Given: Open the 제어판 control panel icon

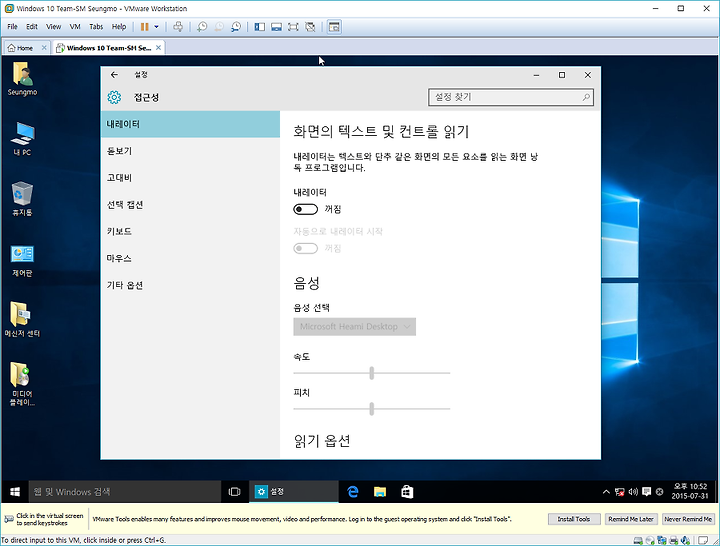Looking at the screenshot, I should point(22,260).
